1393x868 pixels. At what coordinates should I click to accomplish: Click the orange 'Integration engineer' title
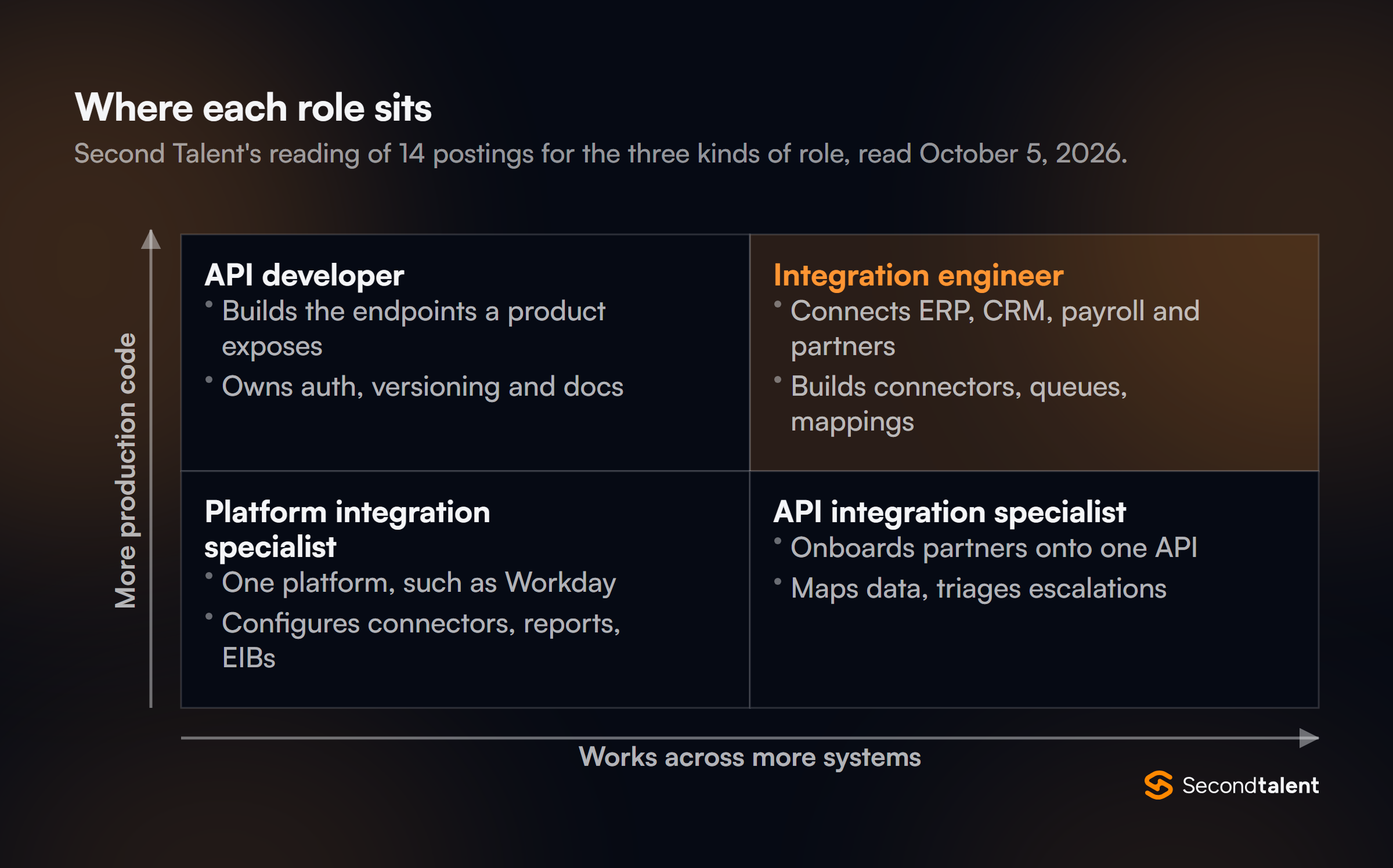click(918, 275)
